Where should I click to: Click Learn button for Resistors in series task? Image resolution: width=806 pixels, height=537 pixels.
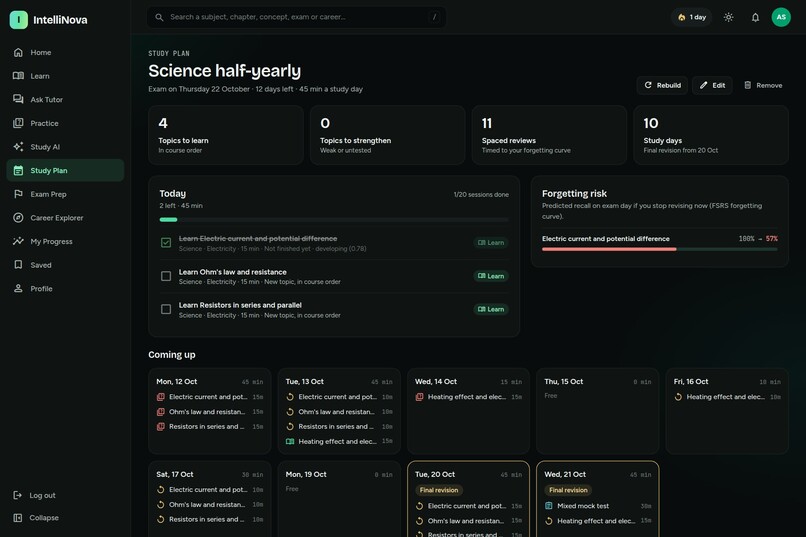click(491, 309)
